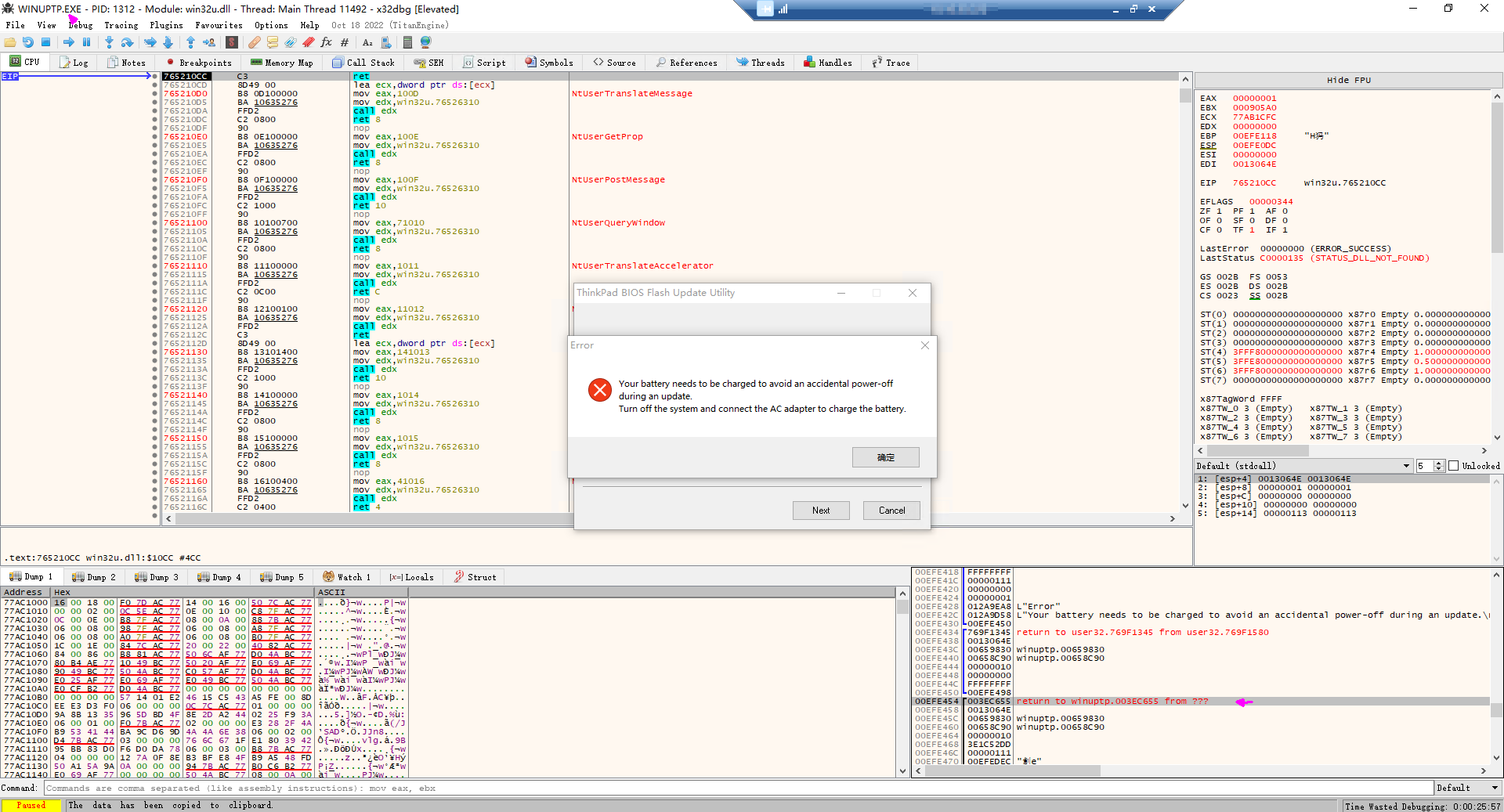The height and width of the screenshot is (812, 1504).
Task: Open the Help menu
Action: tap(309, 25)
